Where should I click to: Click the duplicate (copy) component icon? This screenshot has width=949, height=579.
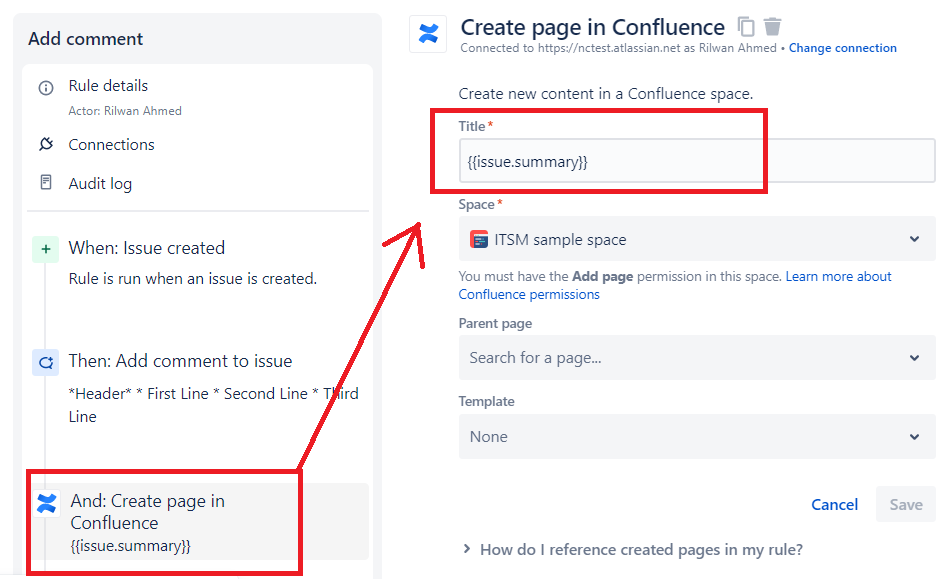[746, 27]
